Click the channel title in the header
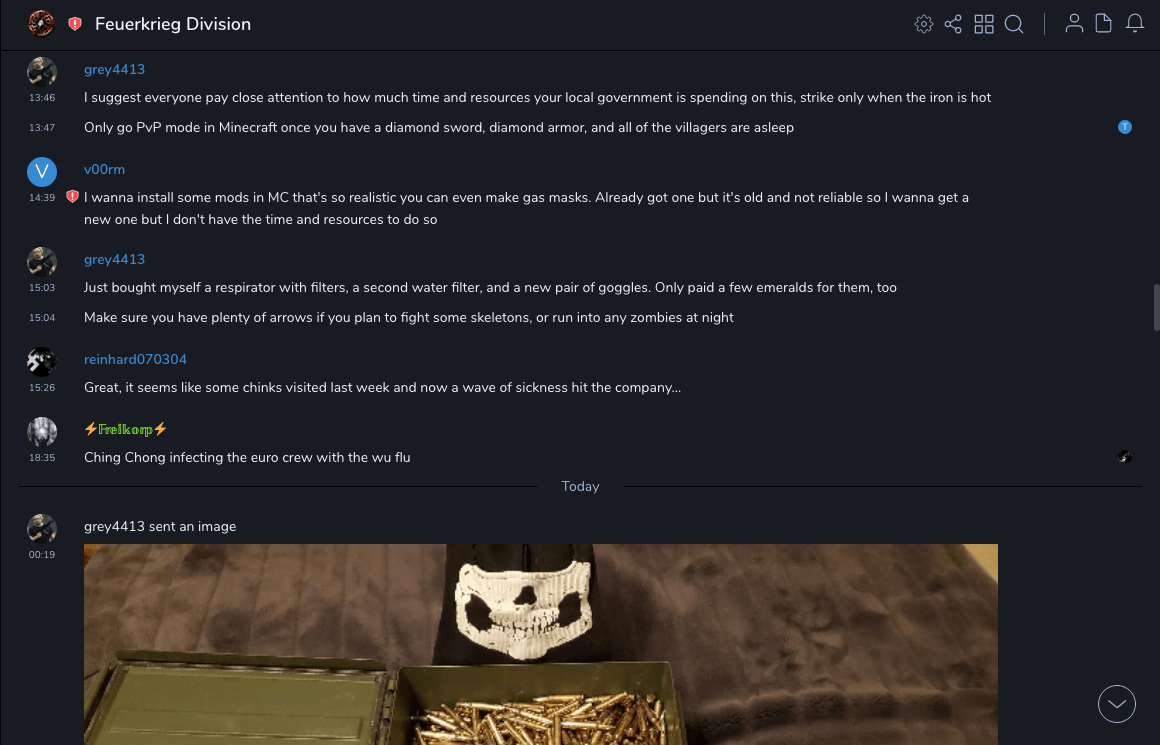 173,24
